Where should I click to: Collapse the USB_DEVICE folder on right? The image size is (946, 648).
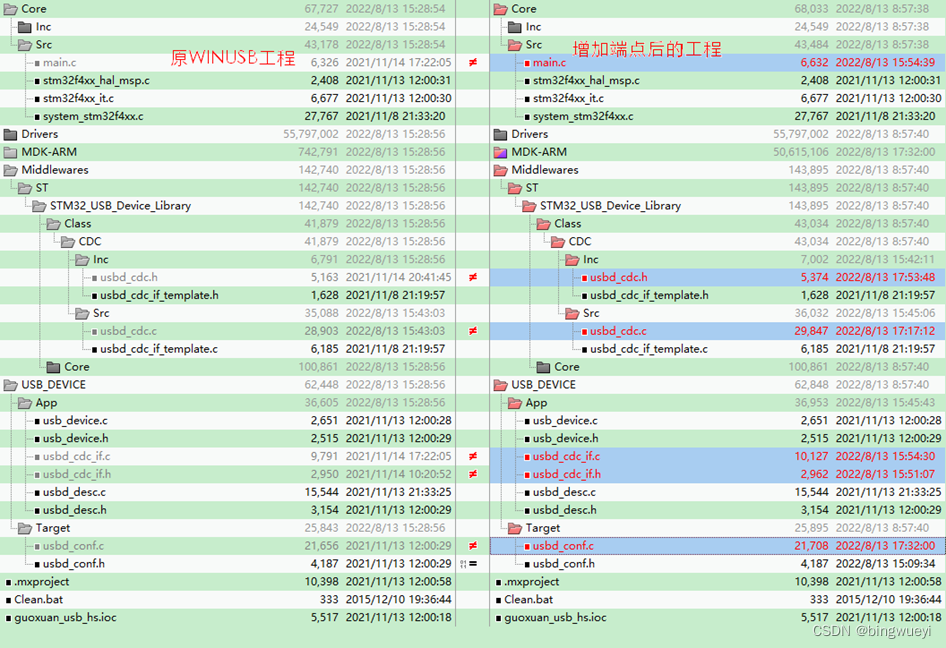pyautogui.click(x=497, y=384)
